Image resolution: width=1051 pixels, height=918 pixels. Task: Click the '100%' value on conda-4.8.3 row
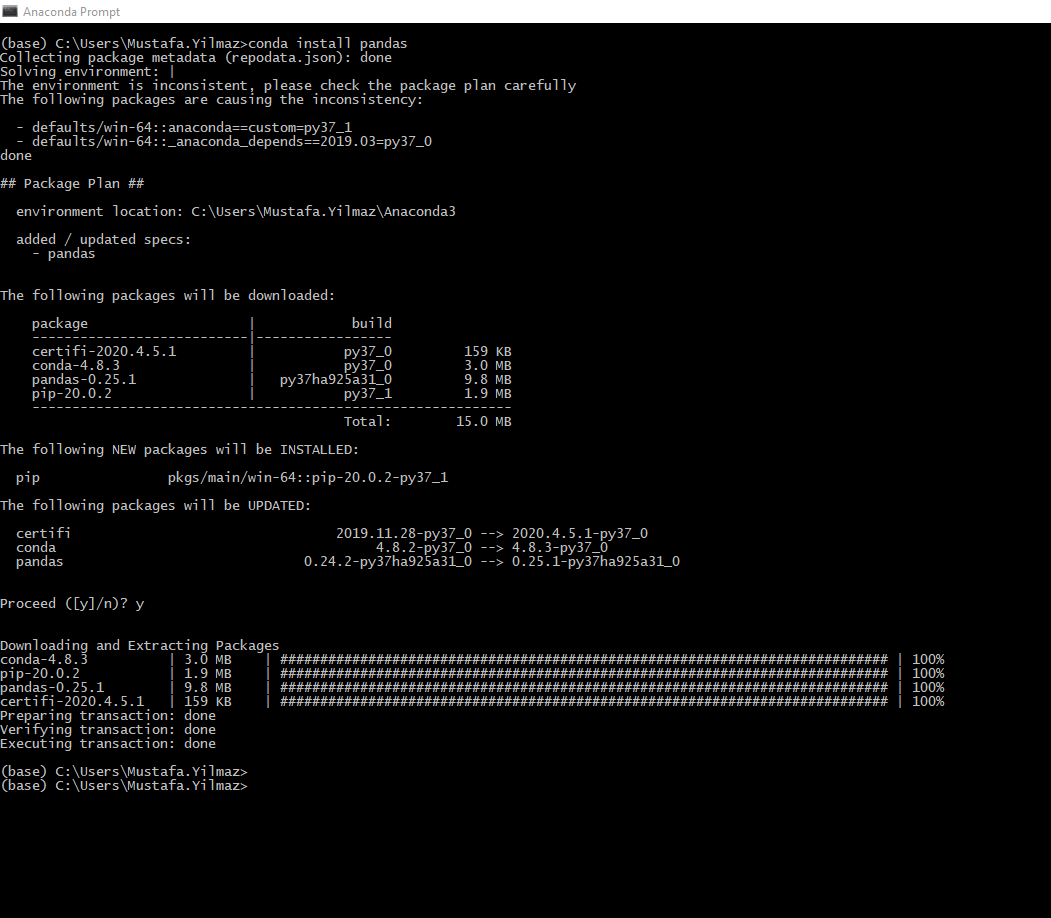coord(928,659)
